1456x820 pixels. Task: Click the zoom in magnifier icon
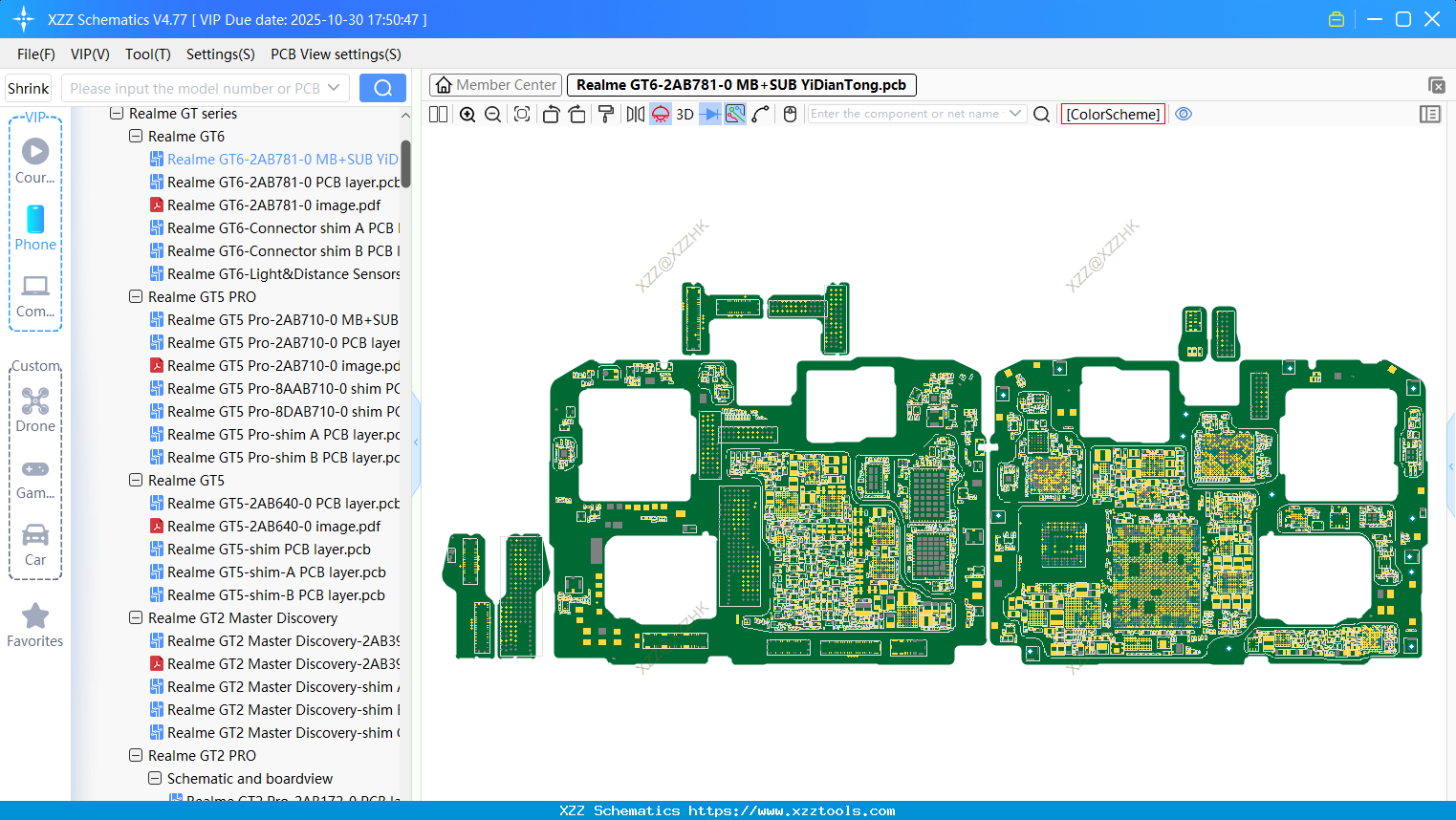click(x=467, y=115)
